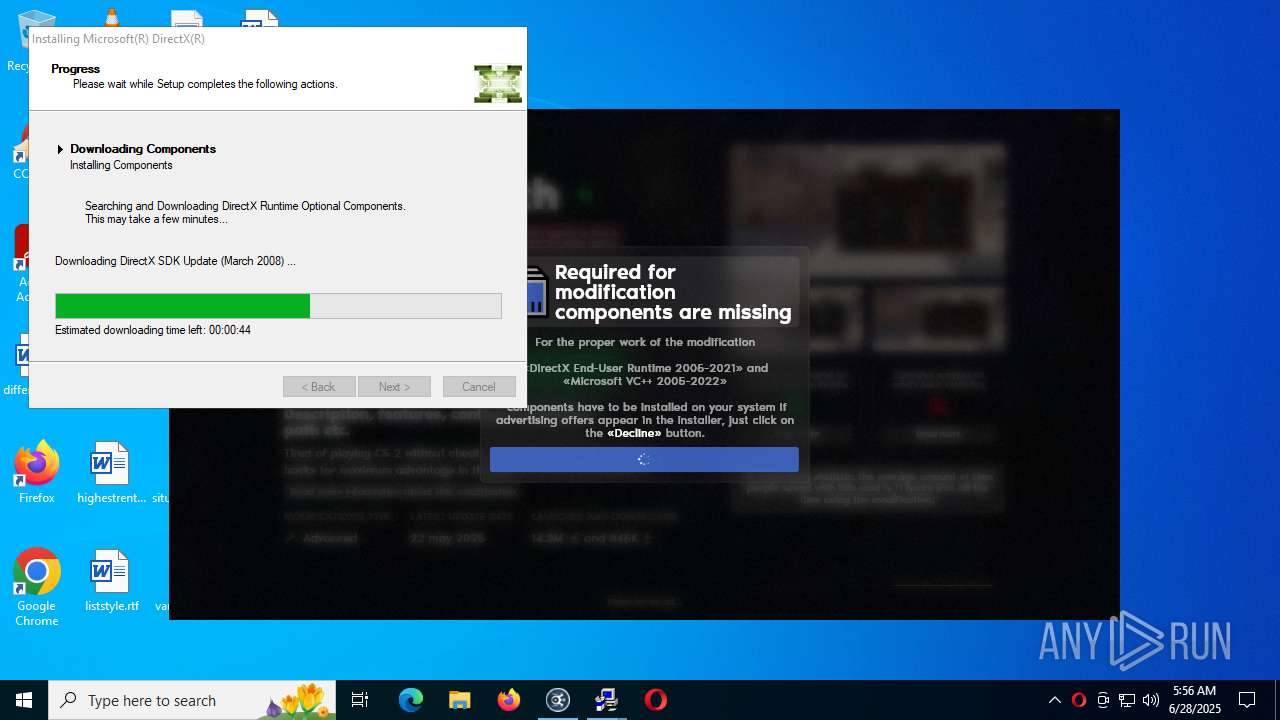1280x720 pixels.
Task: Switch to DirectX setup taskbar icon
Action: point(606,700)
